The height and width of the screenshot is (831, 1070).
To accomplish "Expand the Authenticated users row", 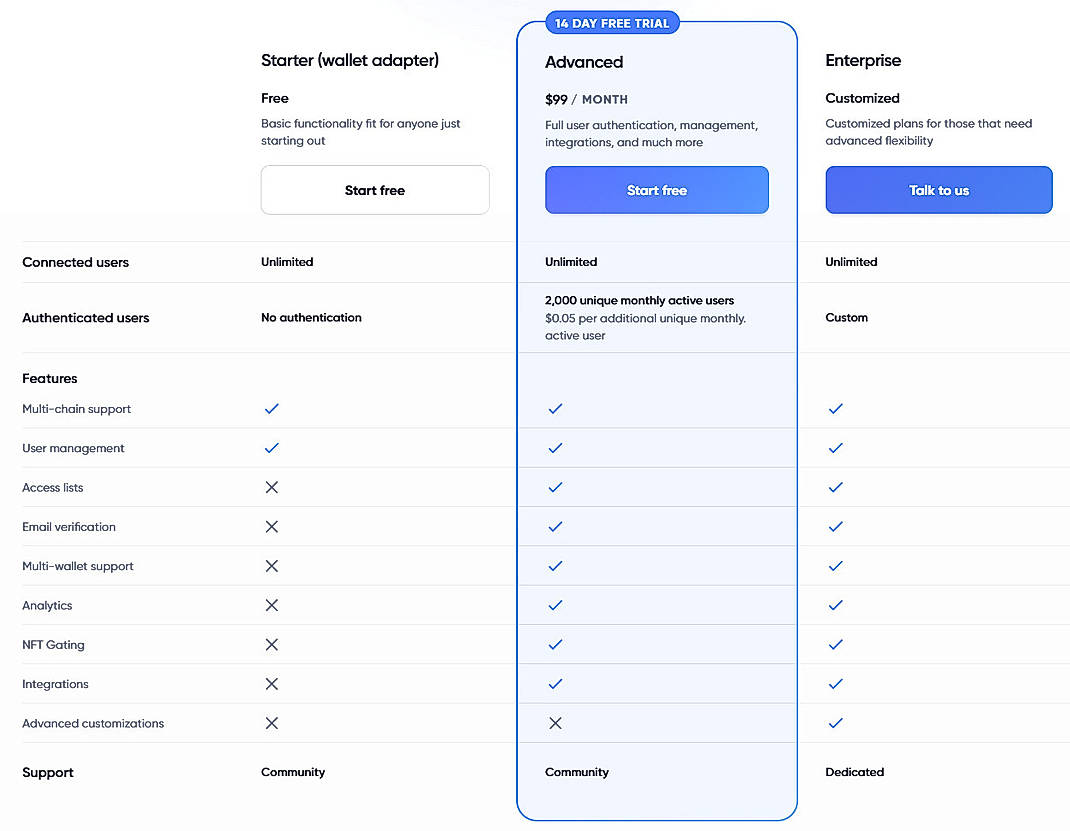I will pyautogui.click(x=85, y=317).
